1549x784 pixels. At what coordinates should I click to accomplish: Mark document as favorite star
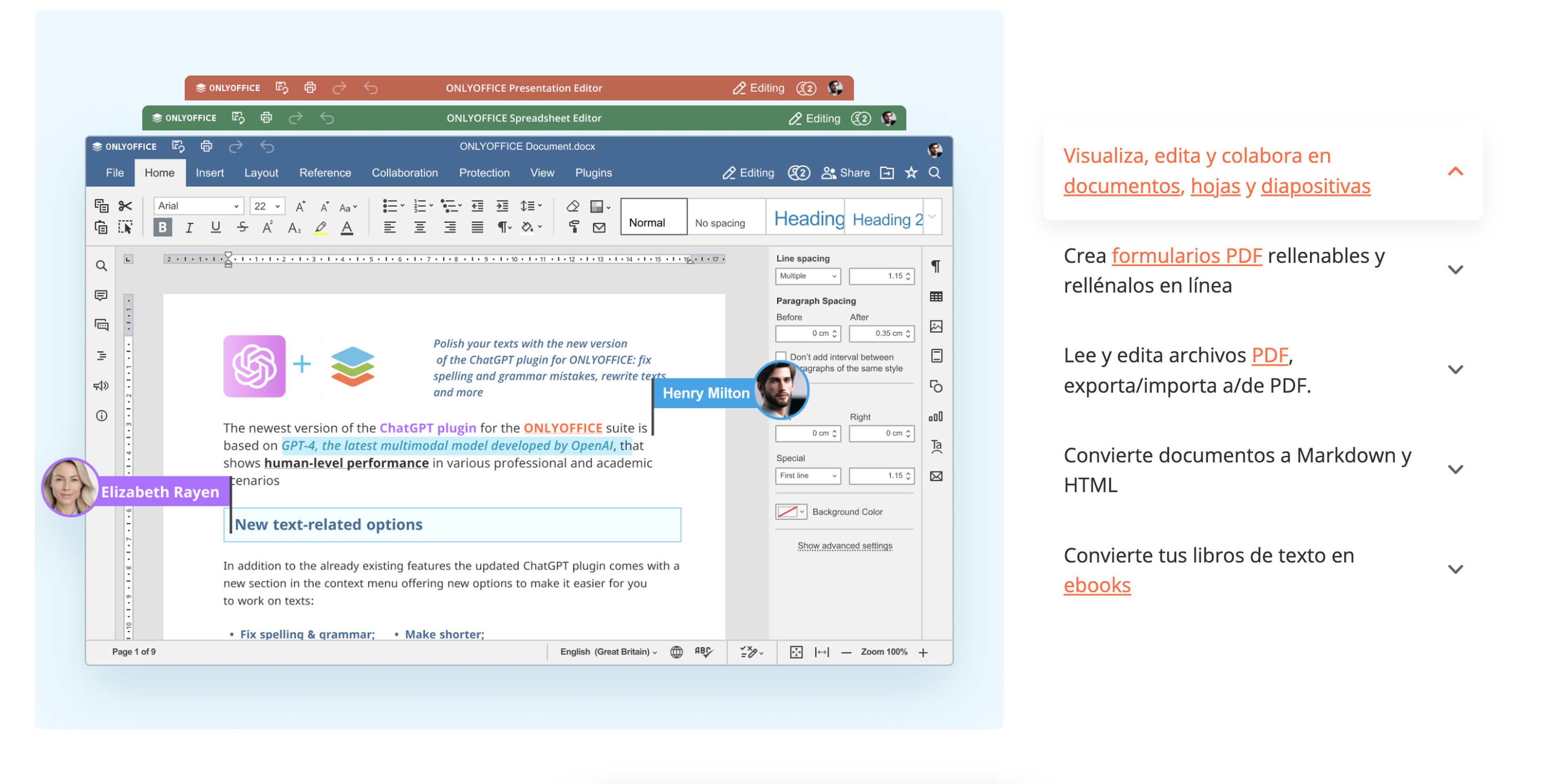click(911, 173)
